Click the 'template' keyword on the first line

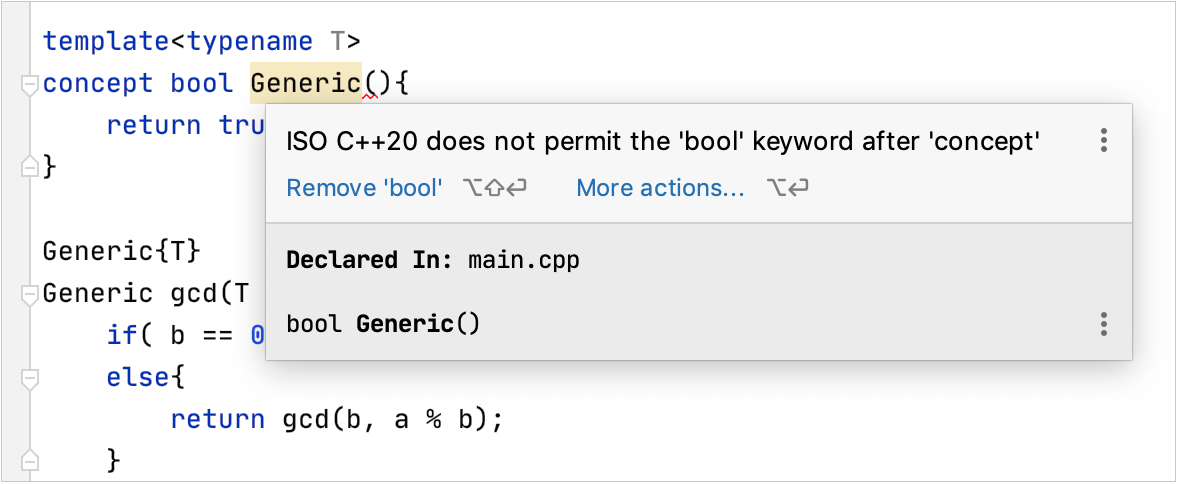click(106, 42)
